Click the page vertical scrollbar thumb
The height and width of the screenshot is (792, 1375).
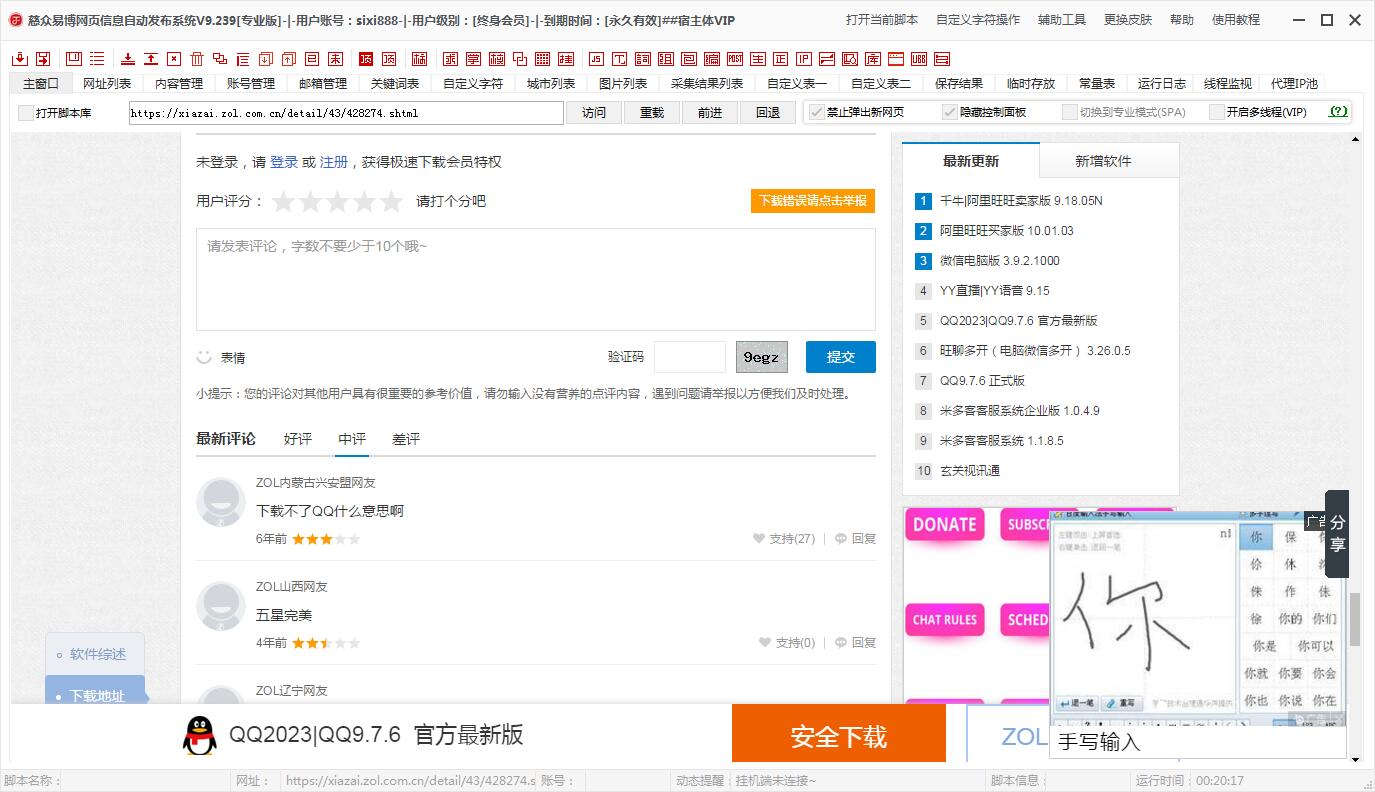[x=1355, y=619]
